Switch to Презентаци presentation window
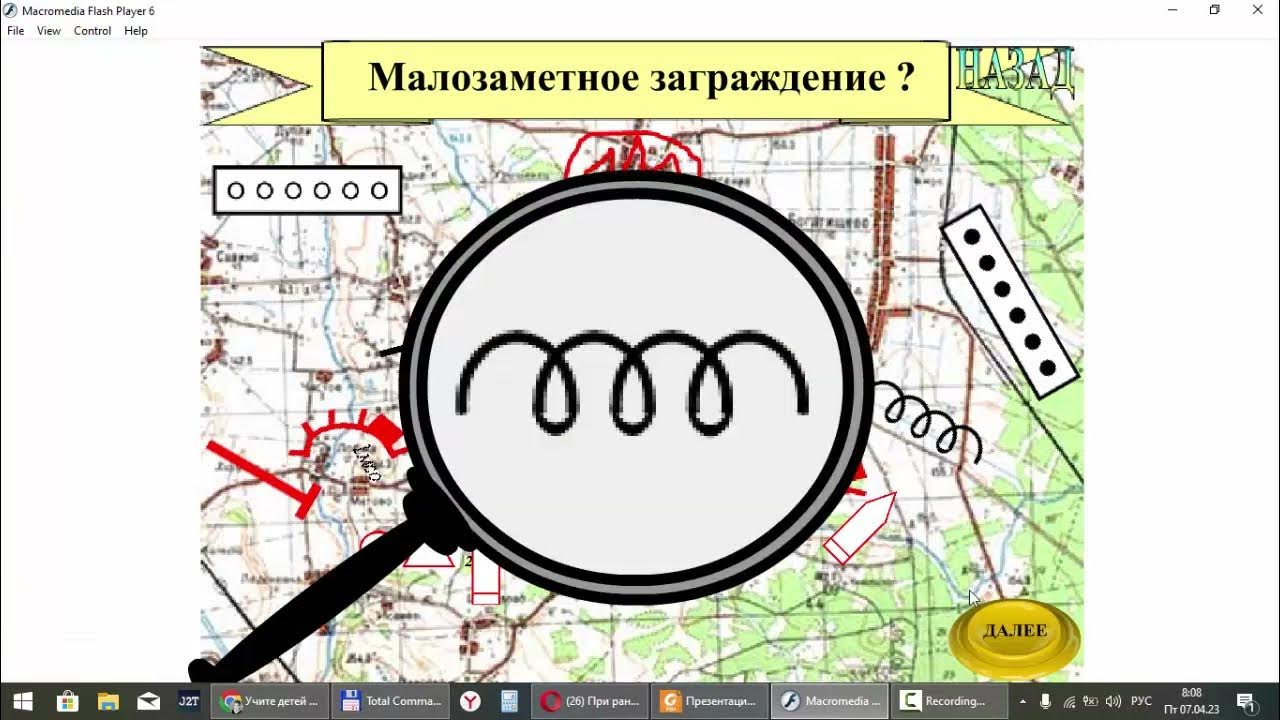 [x=709, y=701]
